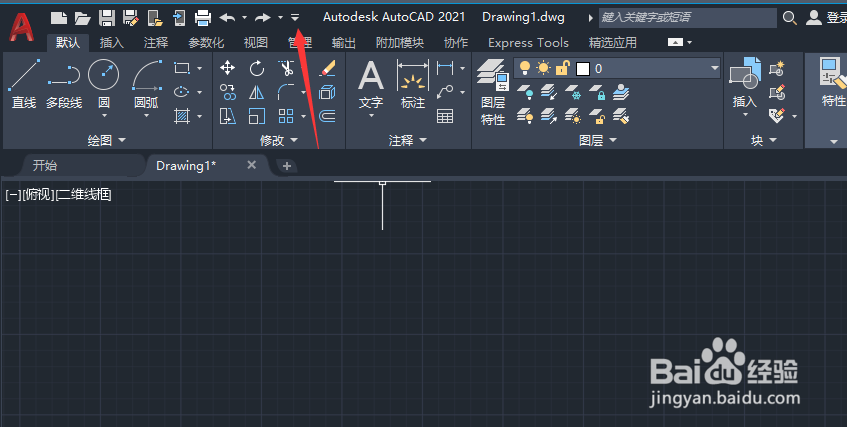Viewport: 847px width, 427px height.
Task: Click the 插入 Insert block button
Action: point(745,84)
